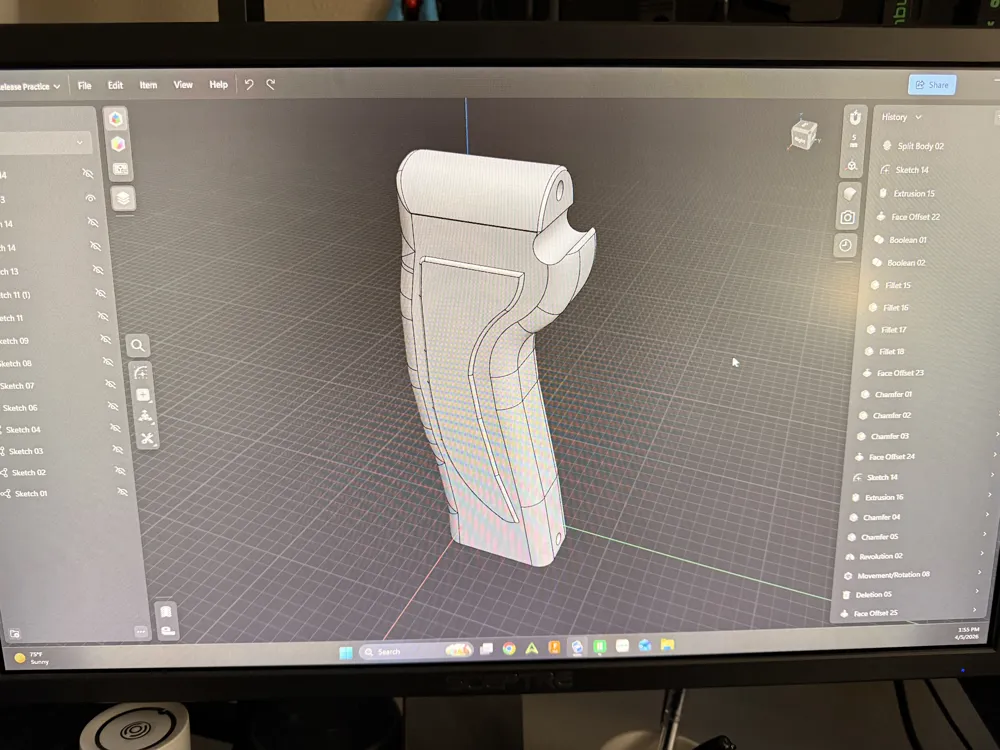Expand the Revolution 02 history step
The height and width of the screenshot is (750, 1000).
coord(982,553)
